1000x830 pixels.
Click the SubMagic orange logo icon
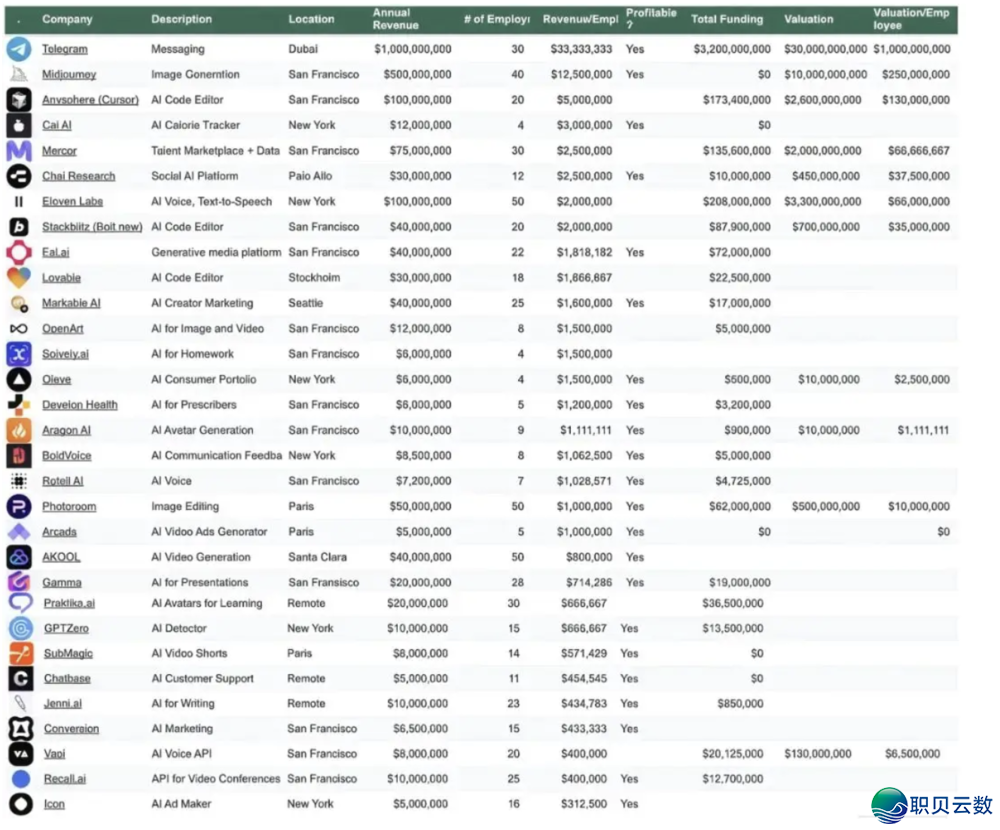[x=21, y=653]
